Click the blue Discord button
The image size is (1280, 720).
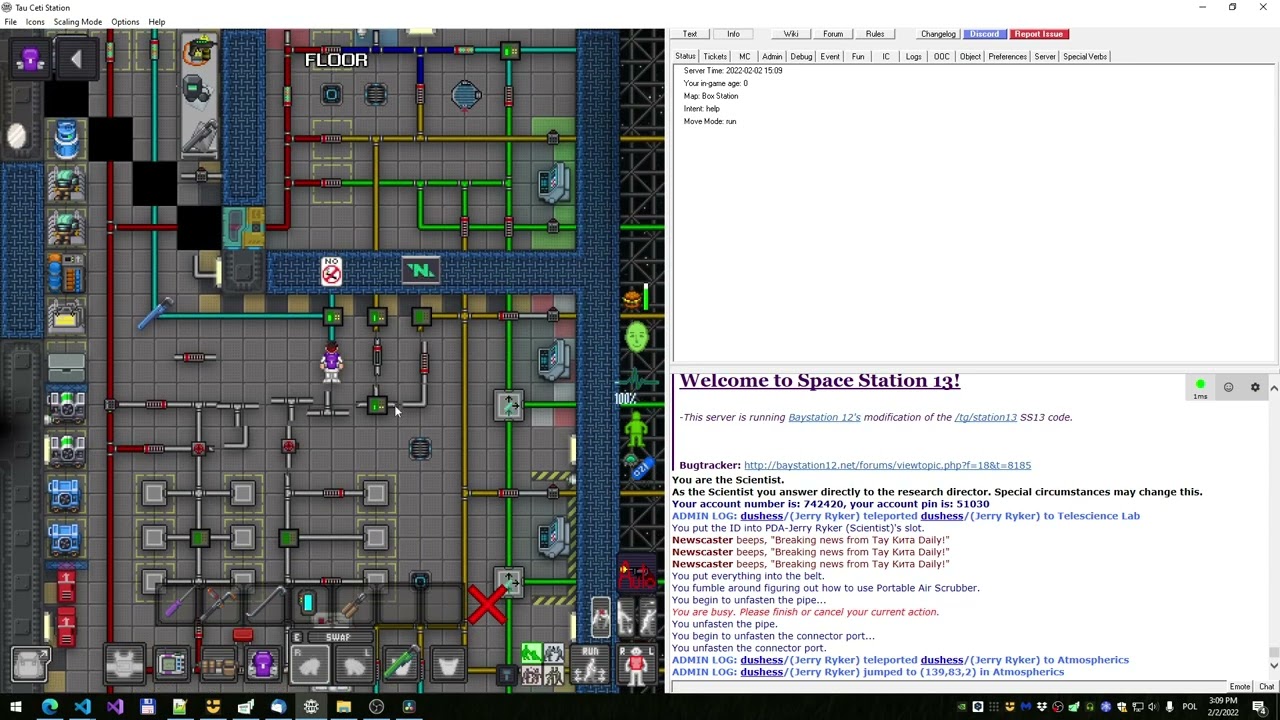(984, 34)
